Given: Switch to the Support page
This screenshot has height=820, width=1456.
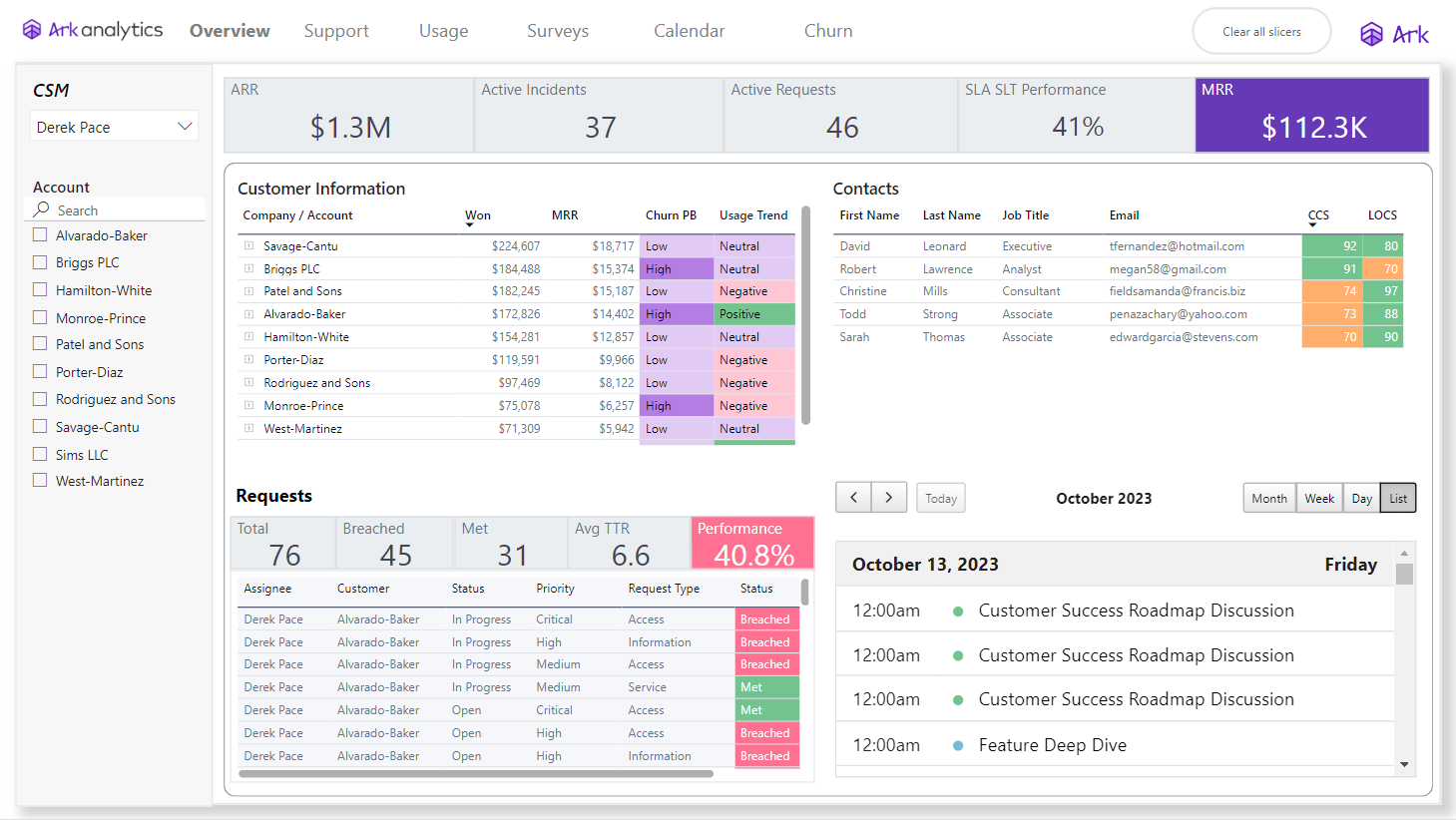Looking at the screenshot, I should (336, 31).
